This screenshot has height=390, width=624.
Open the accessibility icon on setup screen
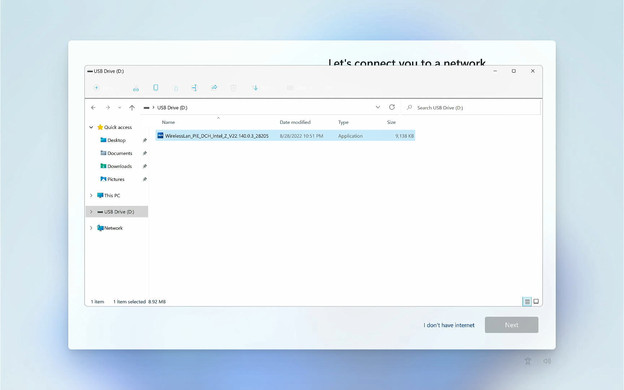528,361
